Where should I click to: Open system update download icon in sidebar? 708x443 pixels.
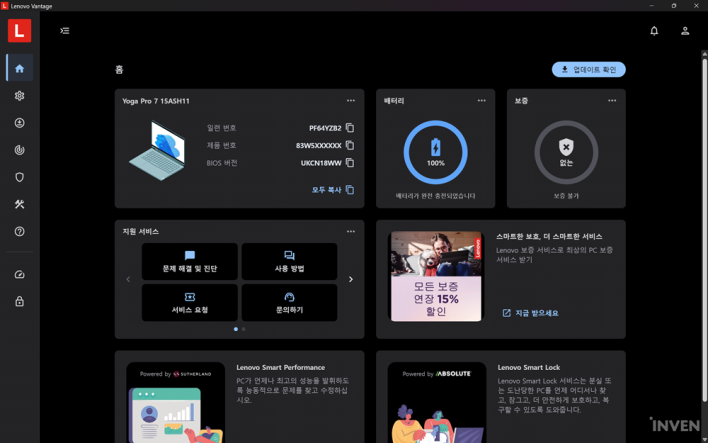point(19,123)
